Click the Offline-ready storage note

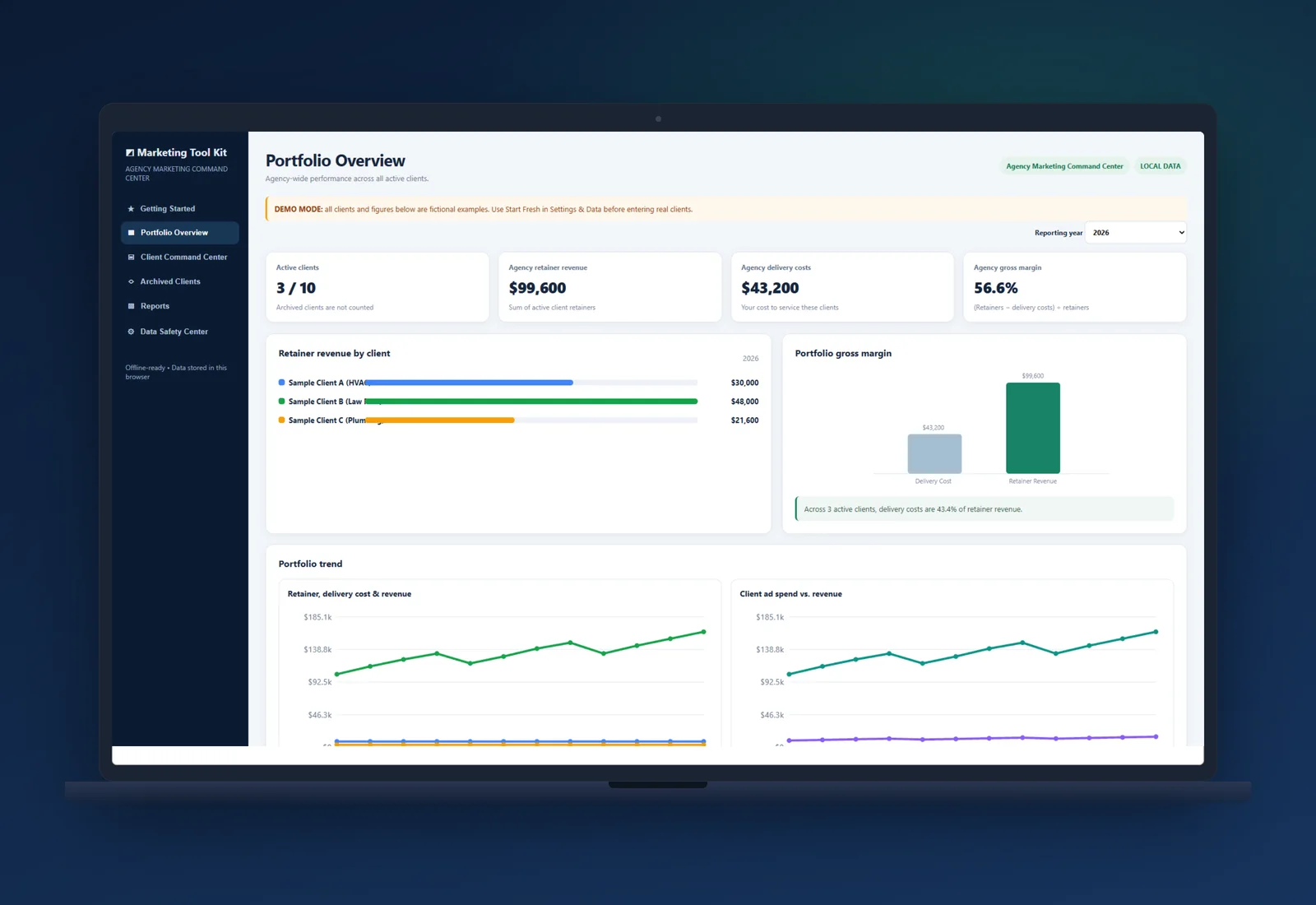[x=176, y=373]
